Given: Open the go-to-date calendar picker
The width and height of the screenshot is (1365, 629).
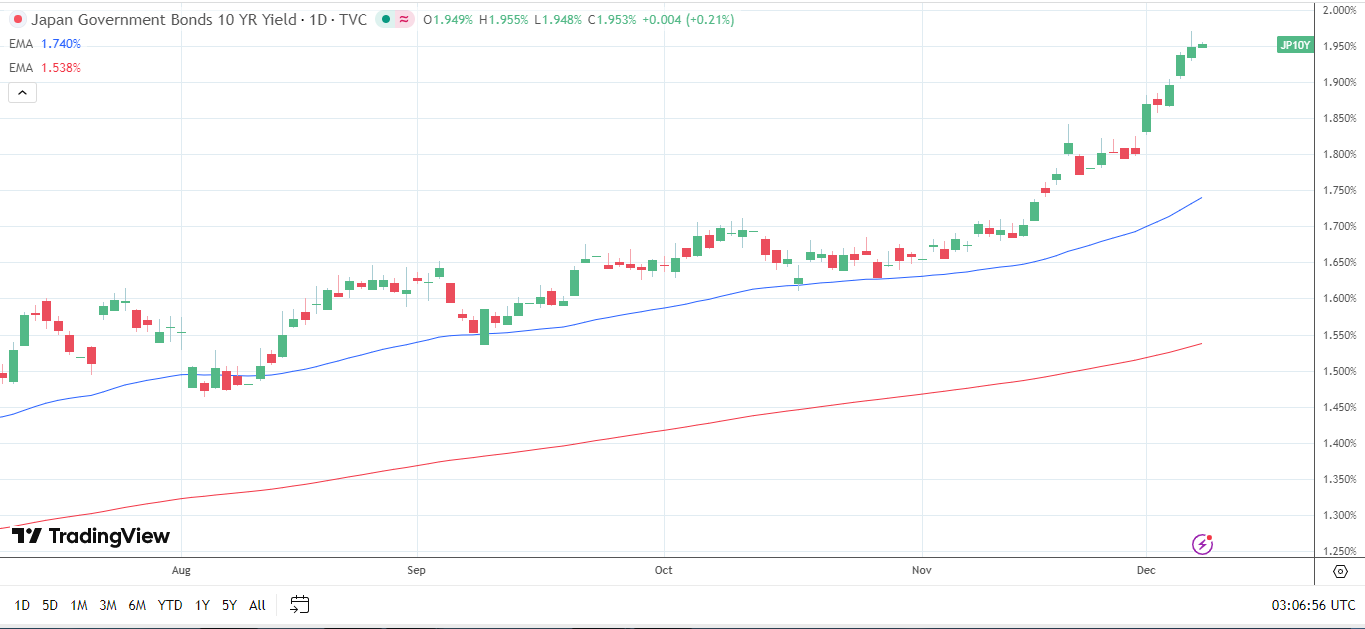Looking at the screenshot, I should pyautogui.click(x=298, y=604).
